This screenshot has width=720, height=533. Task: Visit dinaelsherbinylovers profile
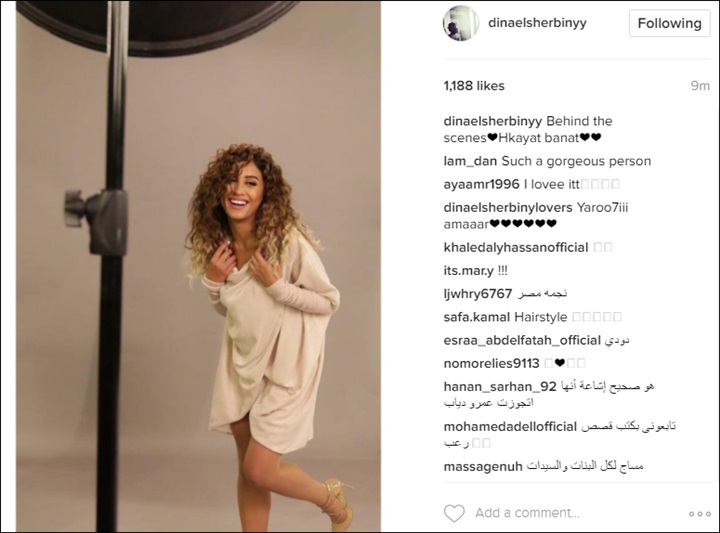(x=508, y=208)
